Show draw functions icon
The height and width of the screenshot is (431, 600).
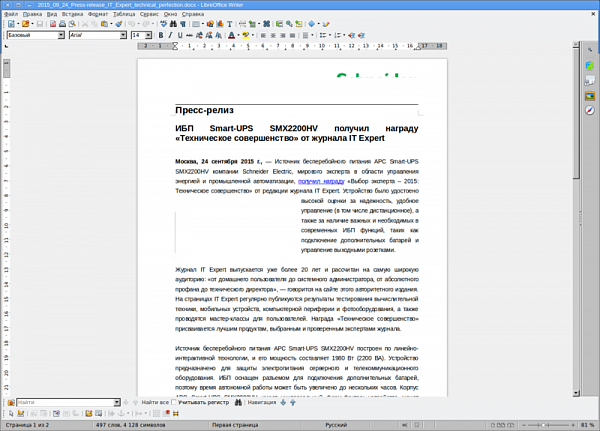(x=326, y=24)
